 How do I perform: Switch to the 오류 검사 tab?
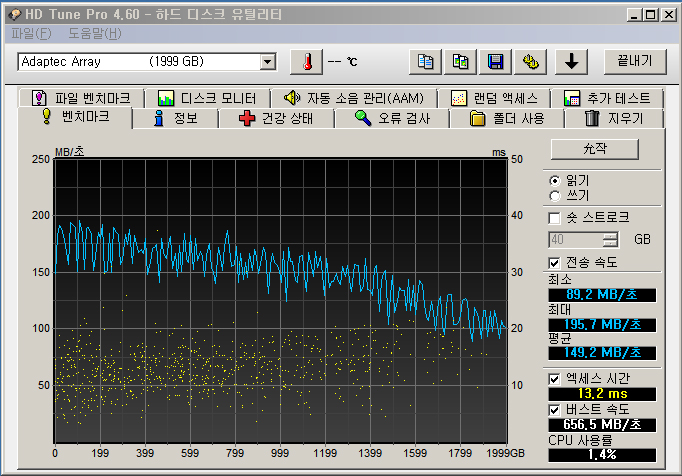click(x=392, y=118)
